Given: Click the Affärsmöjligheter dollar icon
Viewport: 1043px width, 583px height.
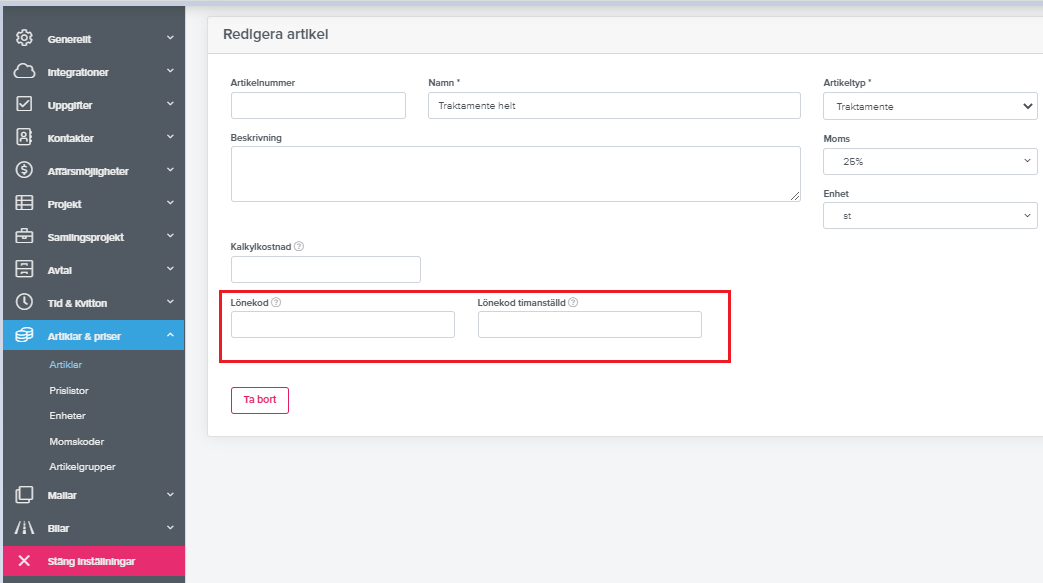Looking at the screenshot, I should 25,171.
